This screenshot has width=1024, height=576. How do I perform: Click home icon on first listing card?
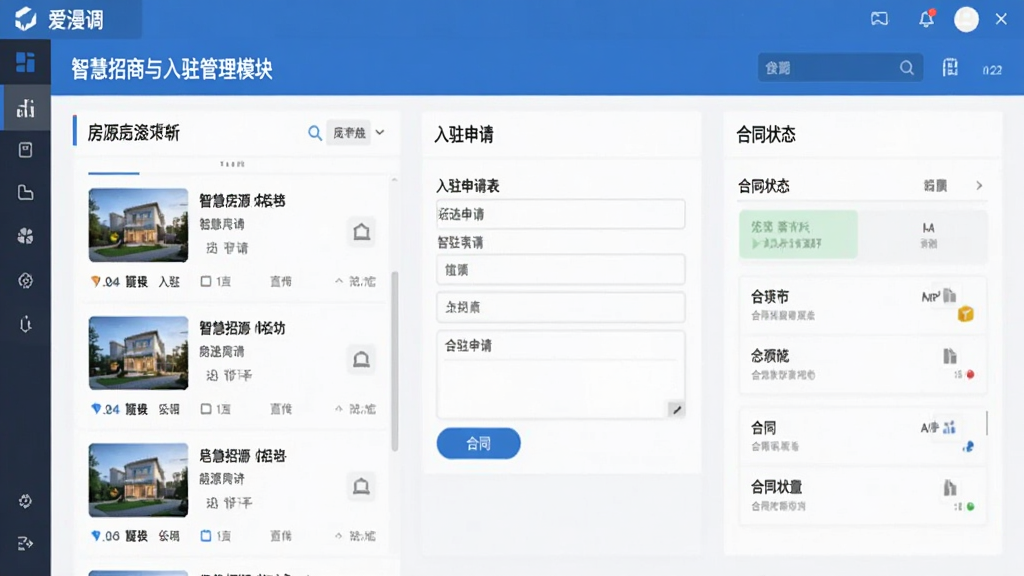(x=361, y=232)
